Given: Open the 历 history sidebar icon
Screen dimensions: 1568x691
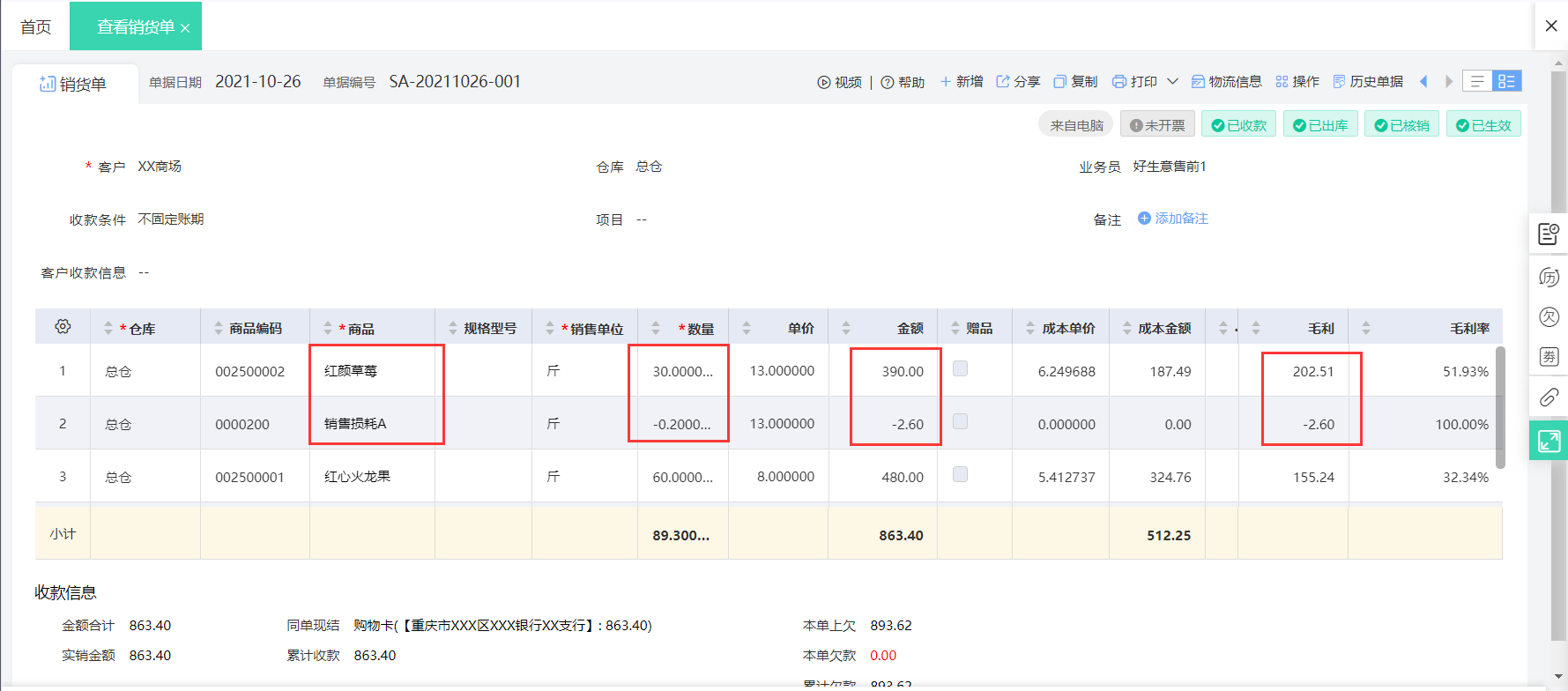Looking at the screenshot, I should click(x=1549, y=277).
